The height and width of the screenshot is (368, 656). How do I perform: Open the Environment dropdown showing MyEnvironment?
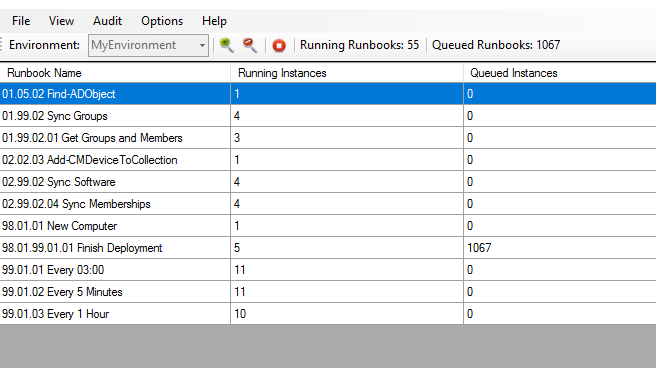(x=148, y=45)
